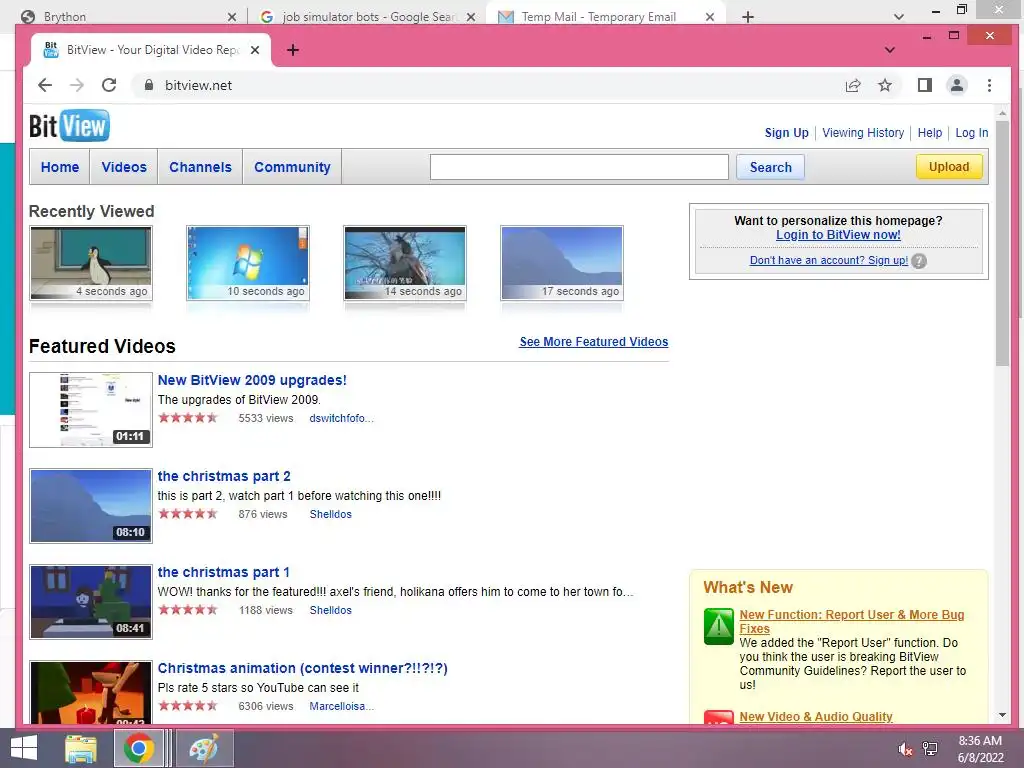The image size is (1024, 768).
Task: Open Viewing History link
Action: click(x=863, y=133)
